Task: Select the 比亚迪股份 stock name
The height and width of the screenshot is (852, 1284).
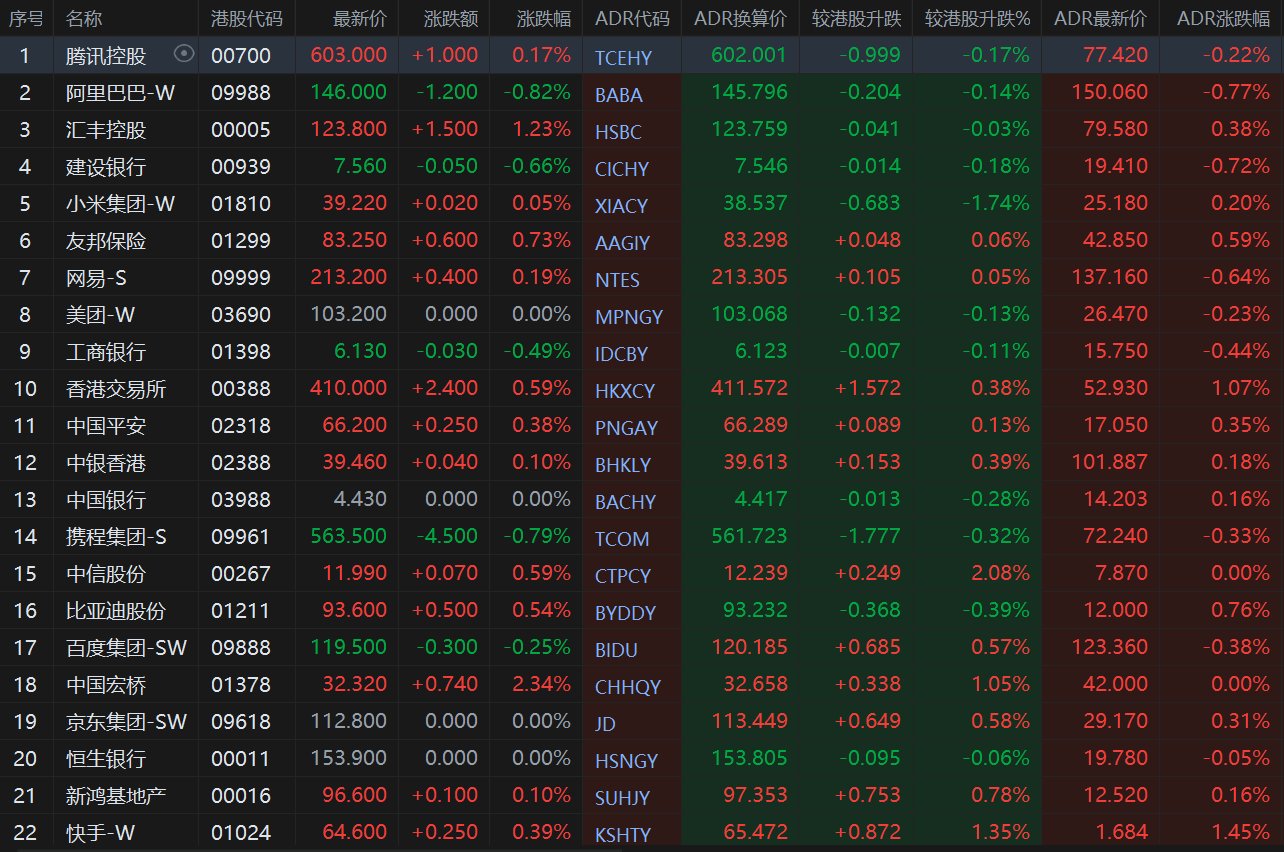Action: point(116,611)
